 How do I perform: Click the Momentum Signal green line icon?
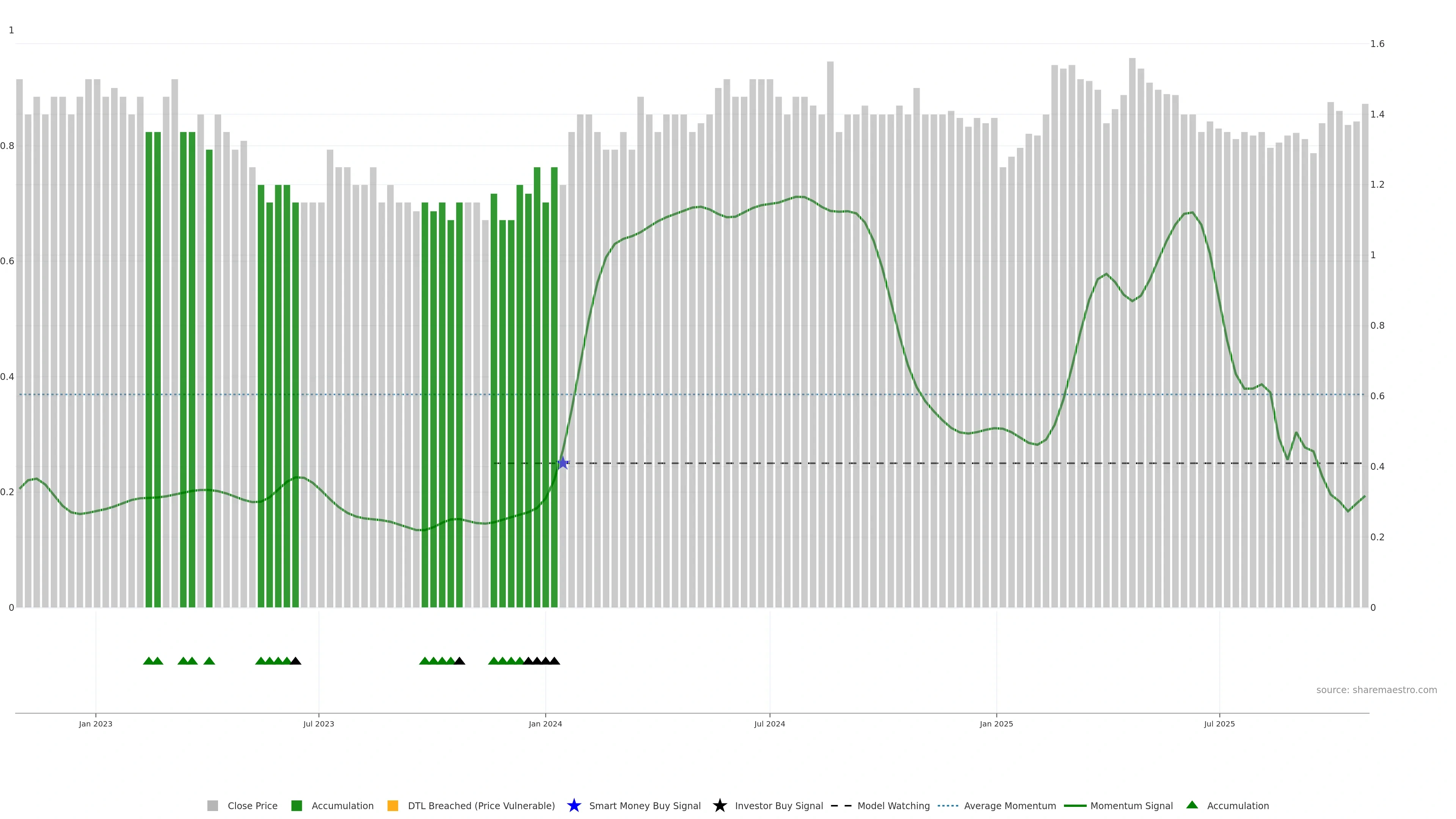coord(1075,805)
